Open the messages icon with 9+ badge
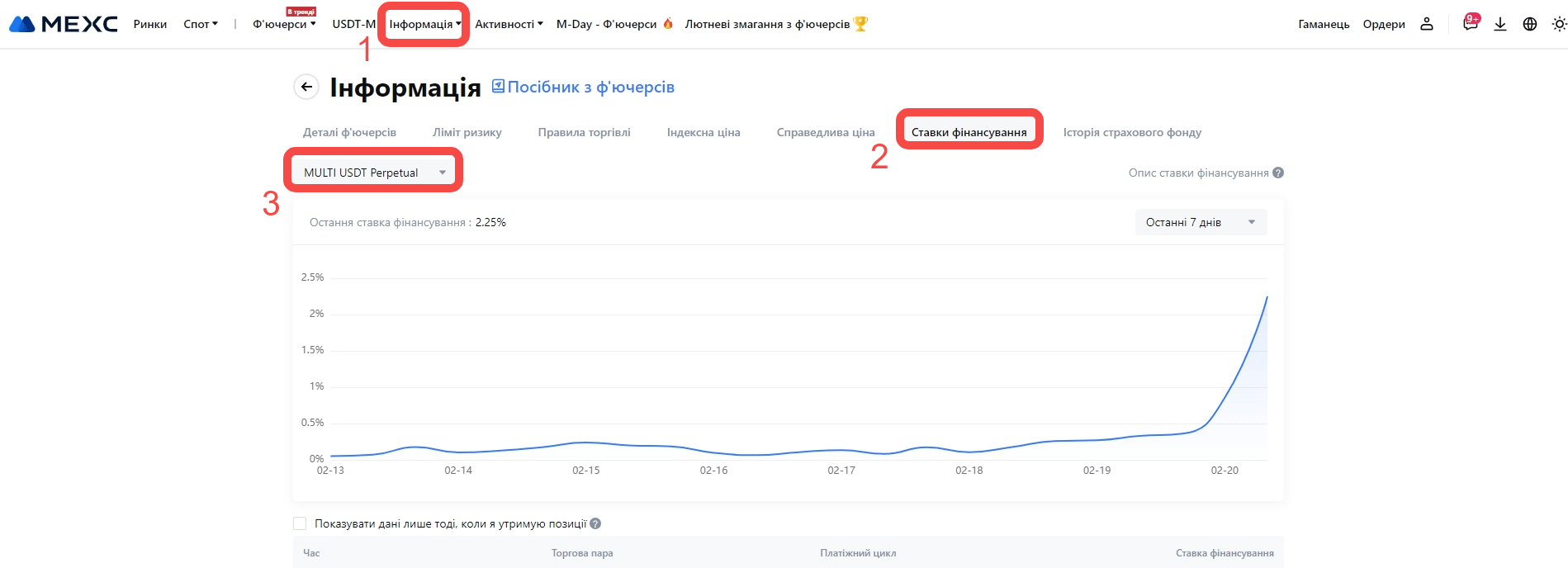Viewport: 1568px width, 568px height. click(x=1470, y=23)
